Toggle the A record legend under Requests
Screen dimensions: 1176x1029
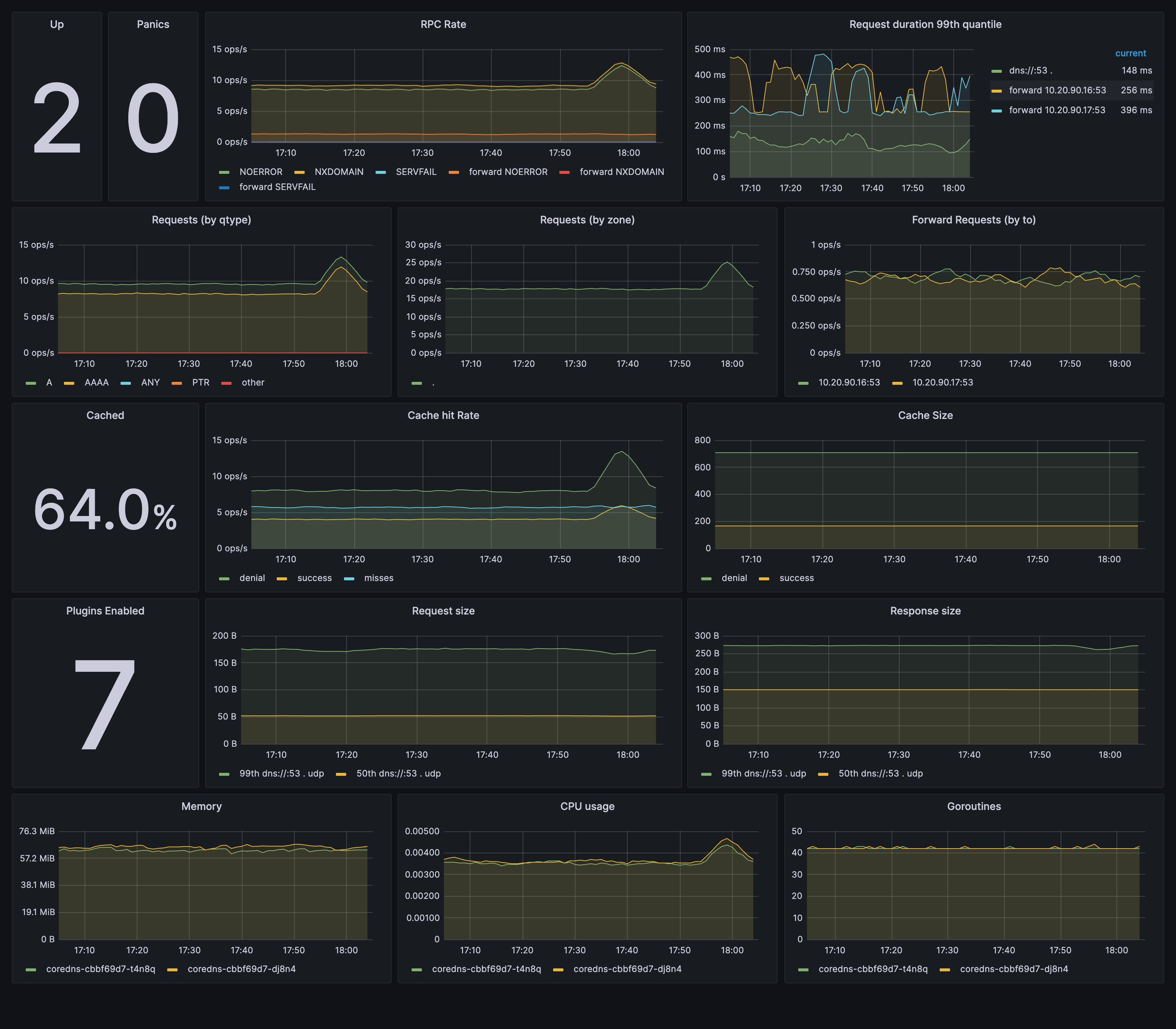click(49, 382)
